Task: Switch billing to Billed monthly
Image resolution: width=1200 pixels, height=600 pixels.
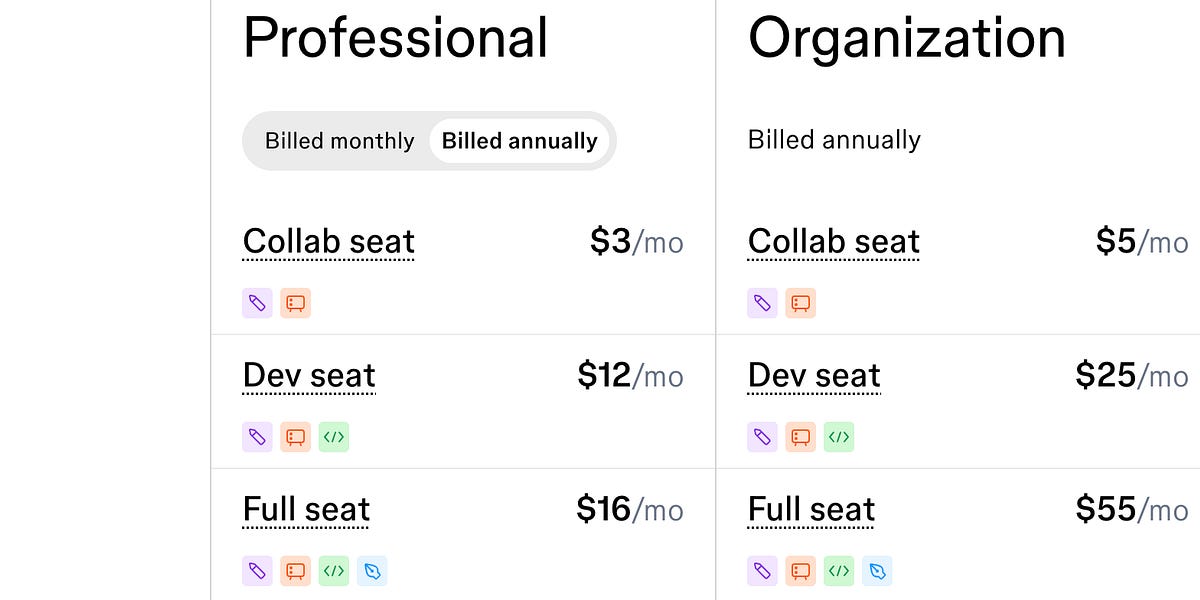Action: click(338, 141)
